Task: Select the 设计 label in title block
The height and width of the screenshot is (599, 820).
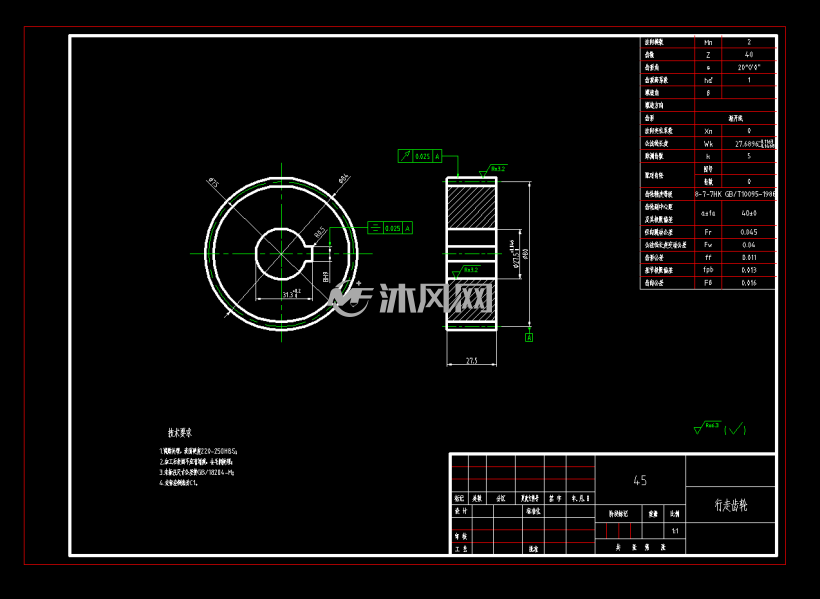Action: coord(461,511)
